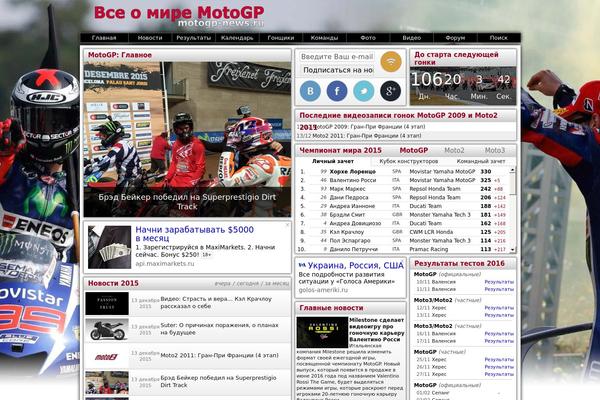
Task: Open Новости in navigation bar
Action: 150,38
